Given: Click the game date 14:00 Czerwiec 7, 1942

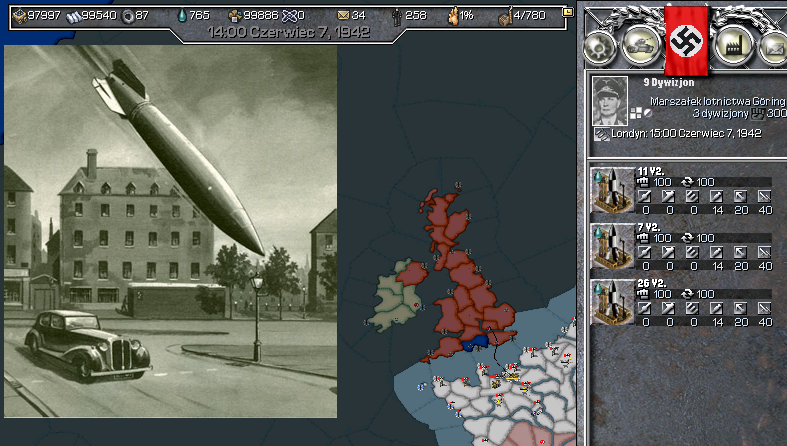Looking at the screenshot, I should tap(289, 32).
